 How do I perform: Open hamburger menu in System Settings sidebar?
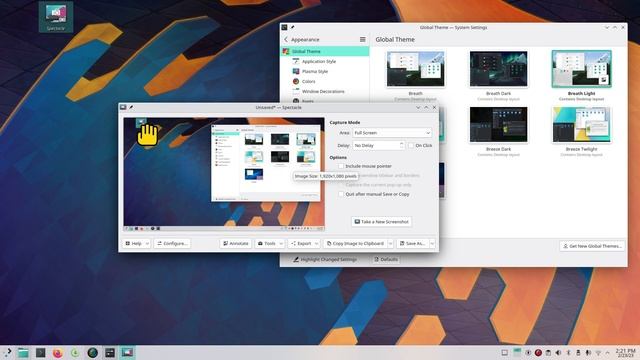tap(362, 40)
